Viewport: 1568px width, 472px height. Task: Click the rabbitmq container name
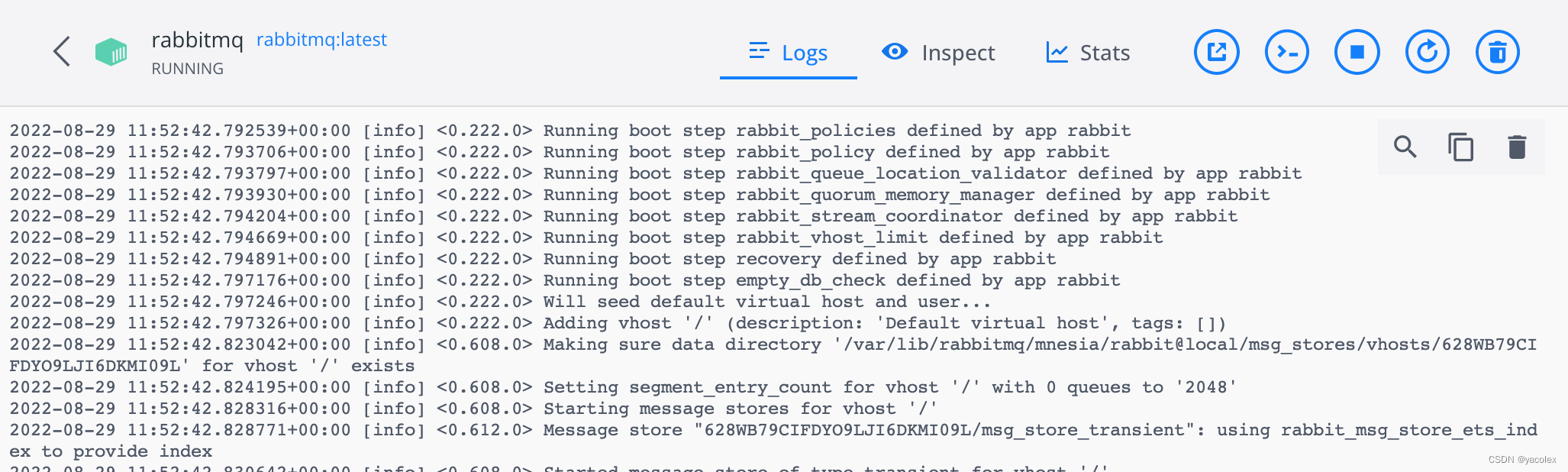click(x=197, y=40)
